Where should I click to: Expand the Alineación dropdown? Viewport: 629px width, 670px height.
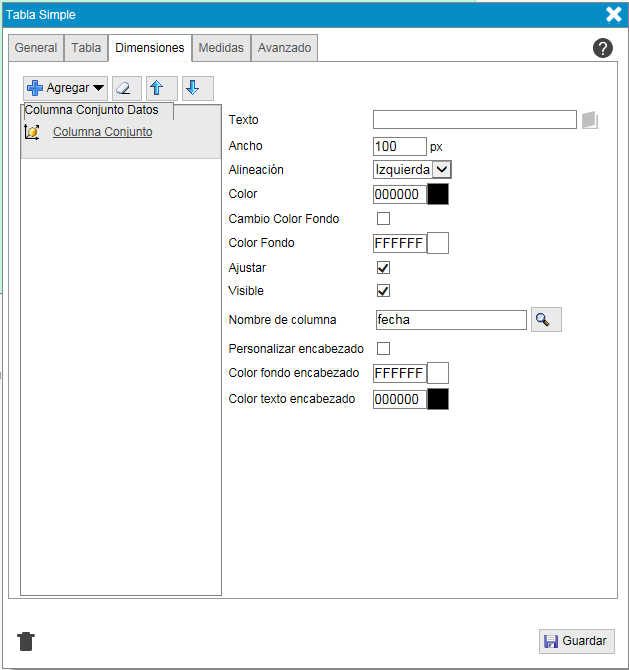pos(442,170)
